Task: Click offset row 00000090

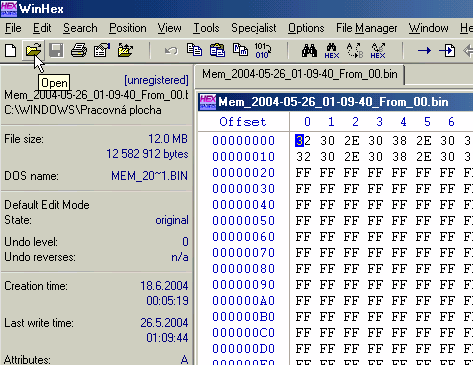Action: [243, 285]
